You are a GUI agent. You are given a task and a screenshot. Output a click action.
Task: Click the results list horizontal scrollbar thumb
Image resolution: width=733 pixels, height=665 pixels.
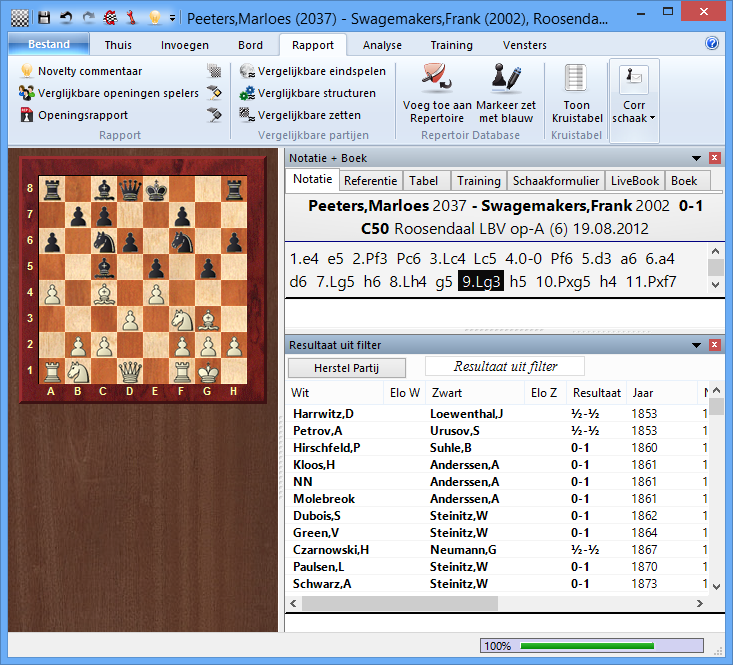pyautogui.click(x=400, y=603)
